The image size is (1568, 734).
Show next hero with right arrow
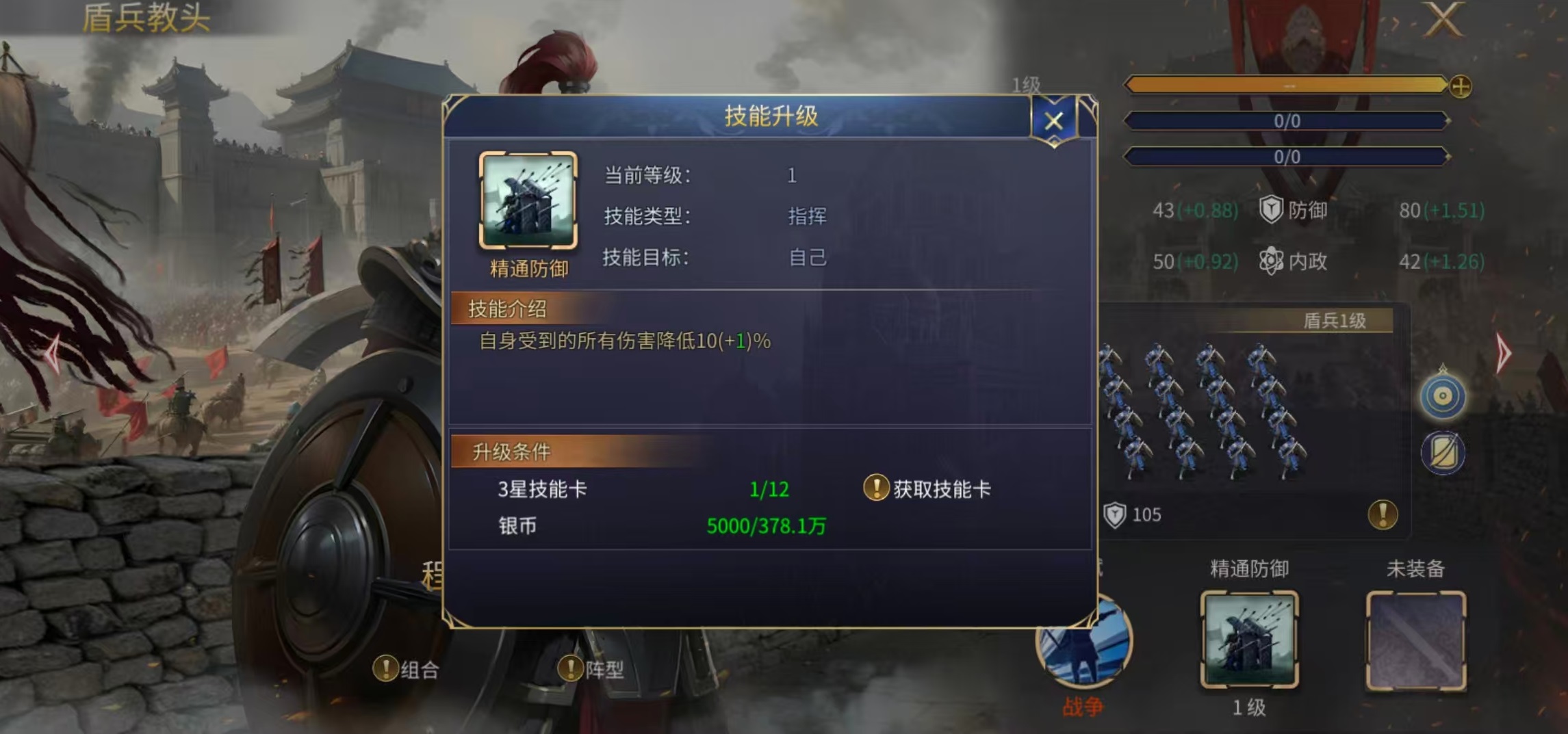(x=1503, y=353)
